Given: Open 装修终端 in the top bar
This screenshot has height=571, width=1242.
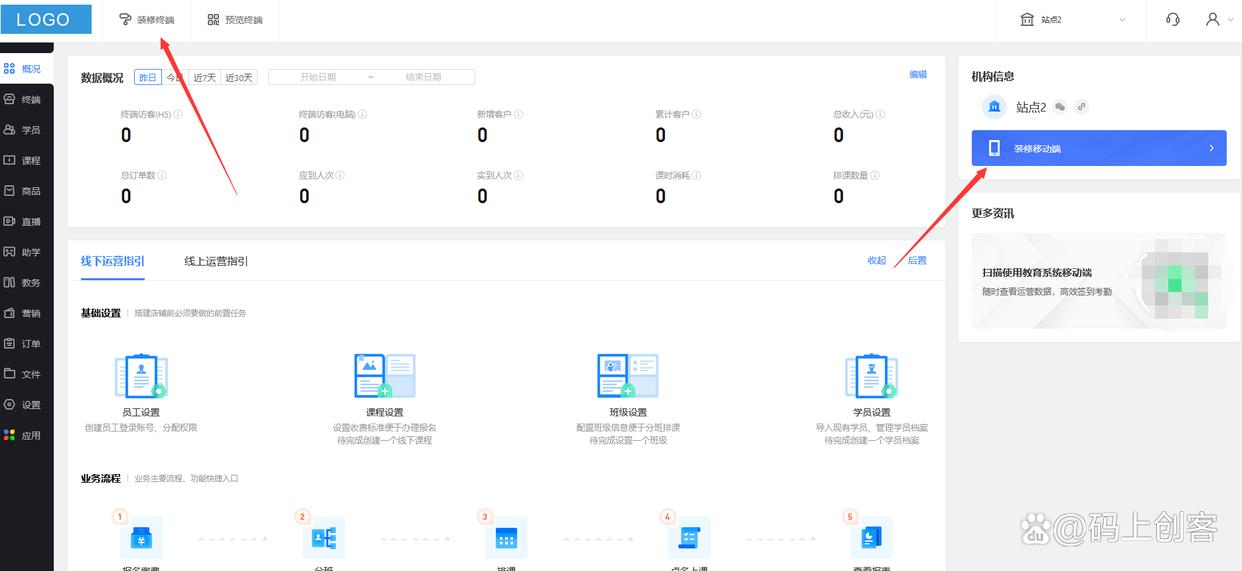Looking at the screenshot, I should point(146,20).
